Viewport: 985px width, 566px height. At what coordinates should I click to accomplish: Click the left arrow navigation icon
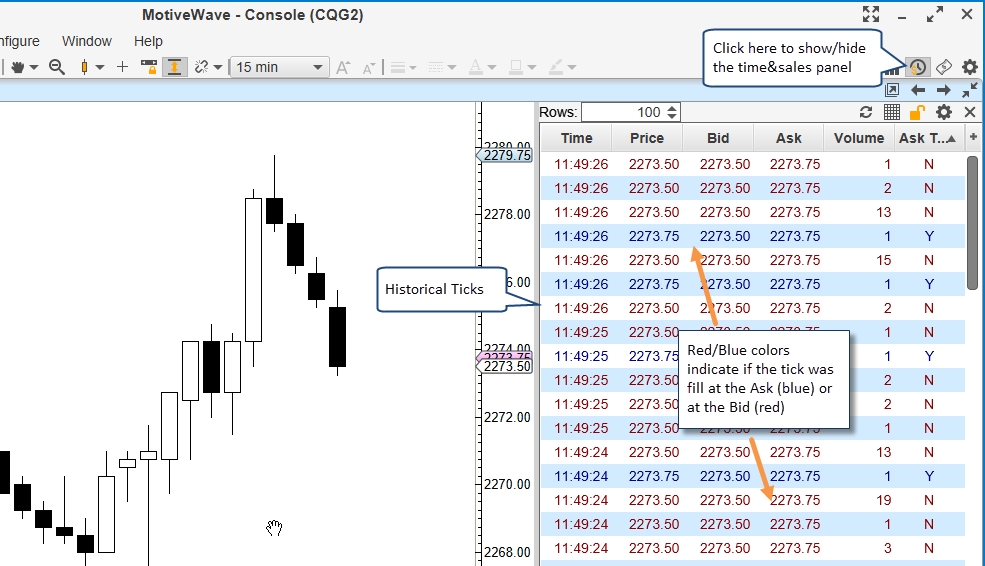(x=918, y=90)
